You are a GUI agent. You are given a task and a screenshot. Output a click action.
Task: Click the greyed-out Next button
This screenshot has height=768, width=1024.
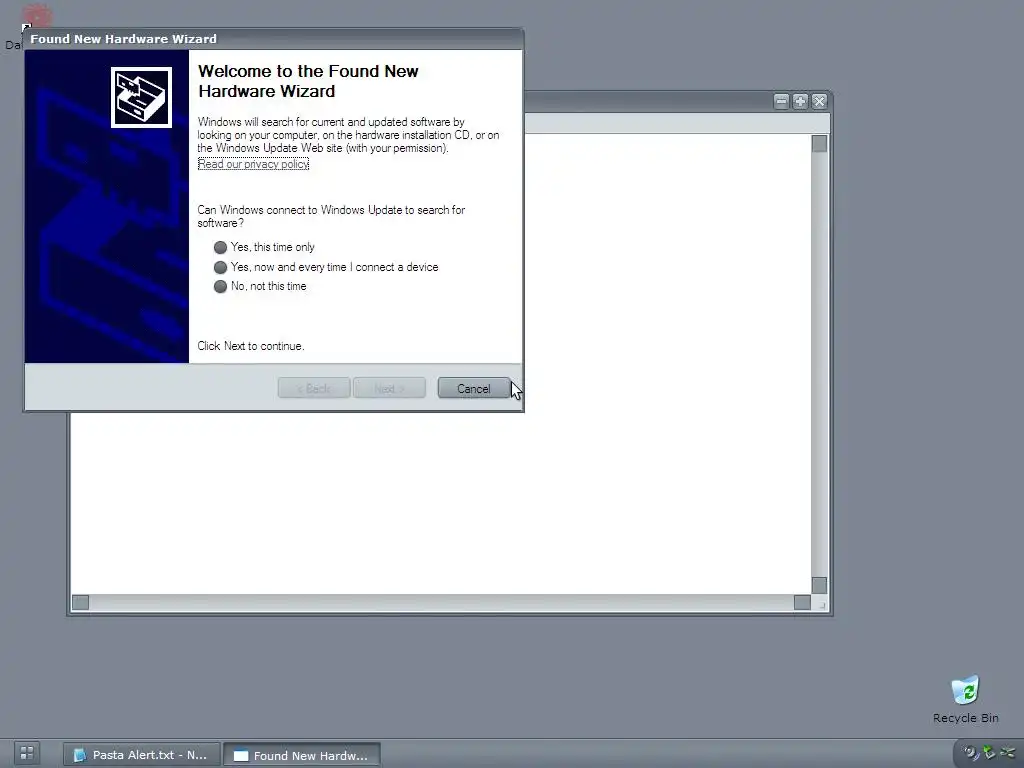point(389,388)
